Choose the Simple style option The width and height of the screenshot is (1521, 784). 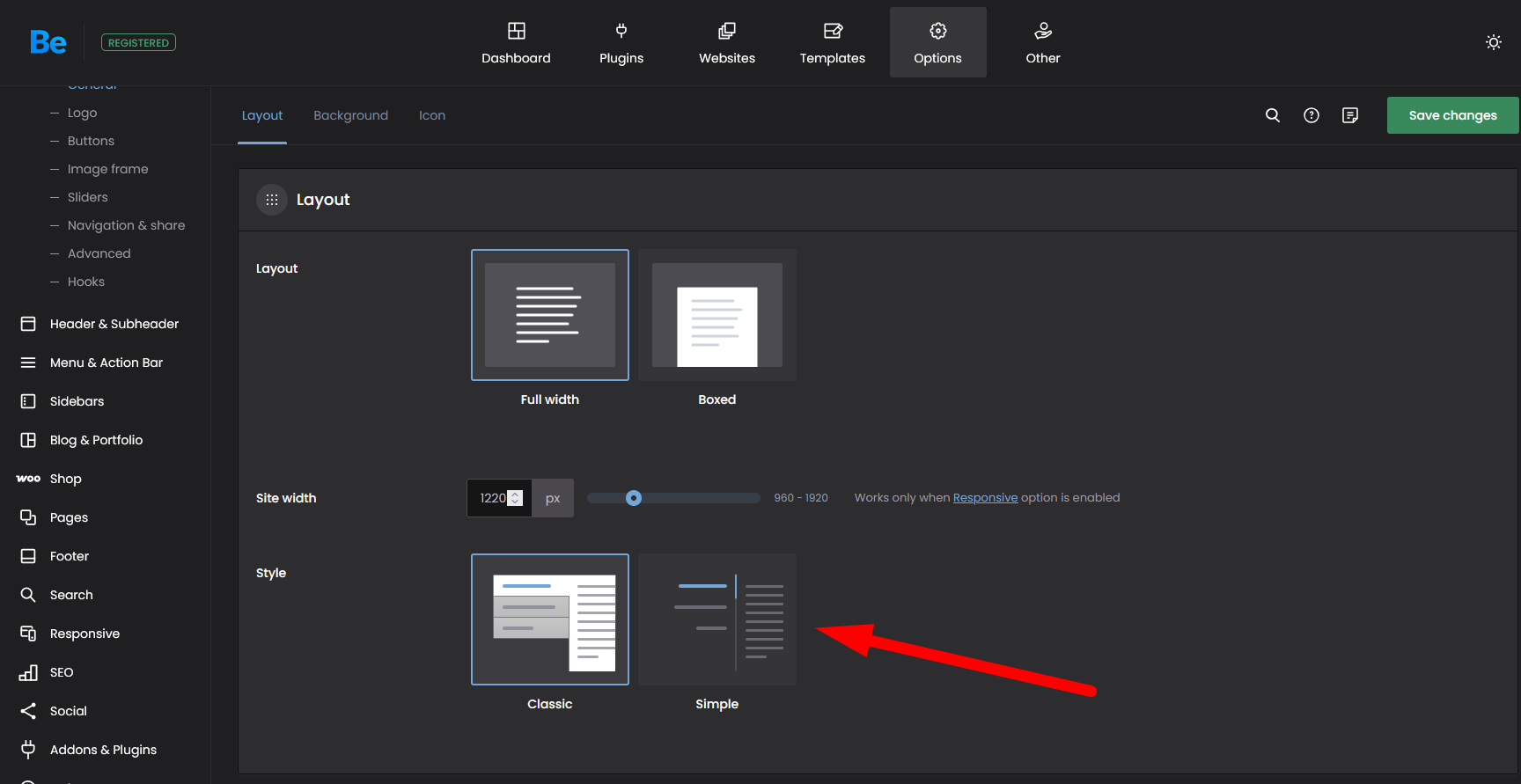pyautogui.click(x=716, y=619)
